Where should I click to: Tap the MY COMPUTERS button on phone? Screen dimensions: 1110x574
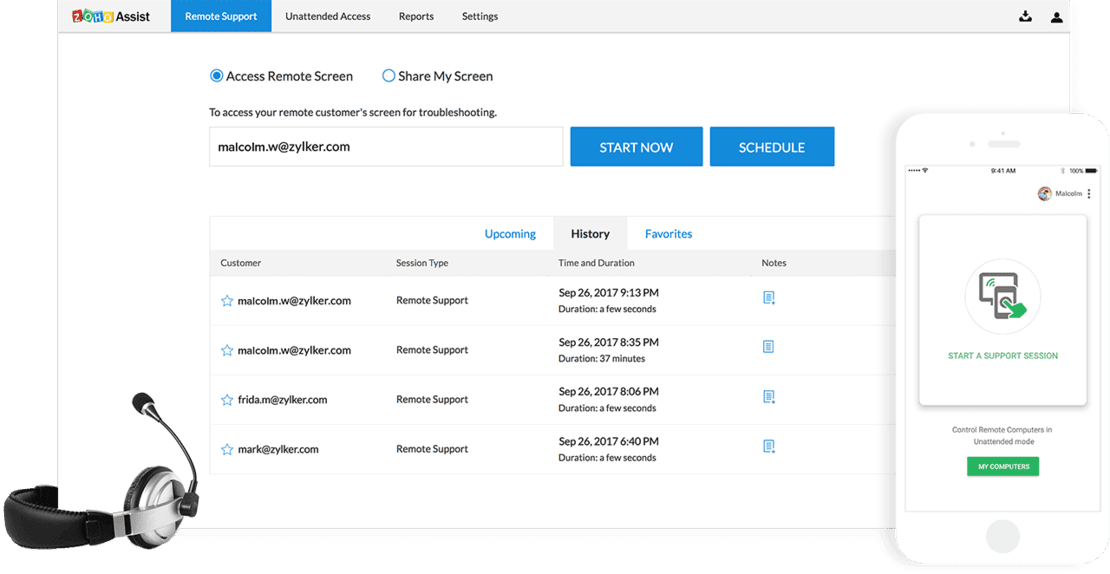click(x=1003, y=466)
